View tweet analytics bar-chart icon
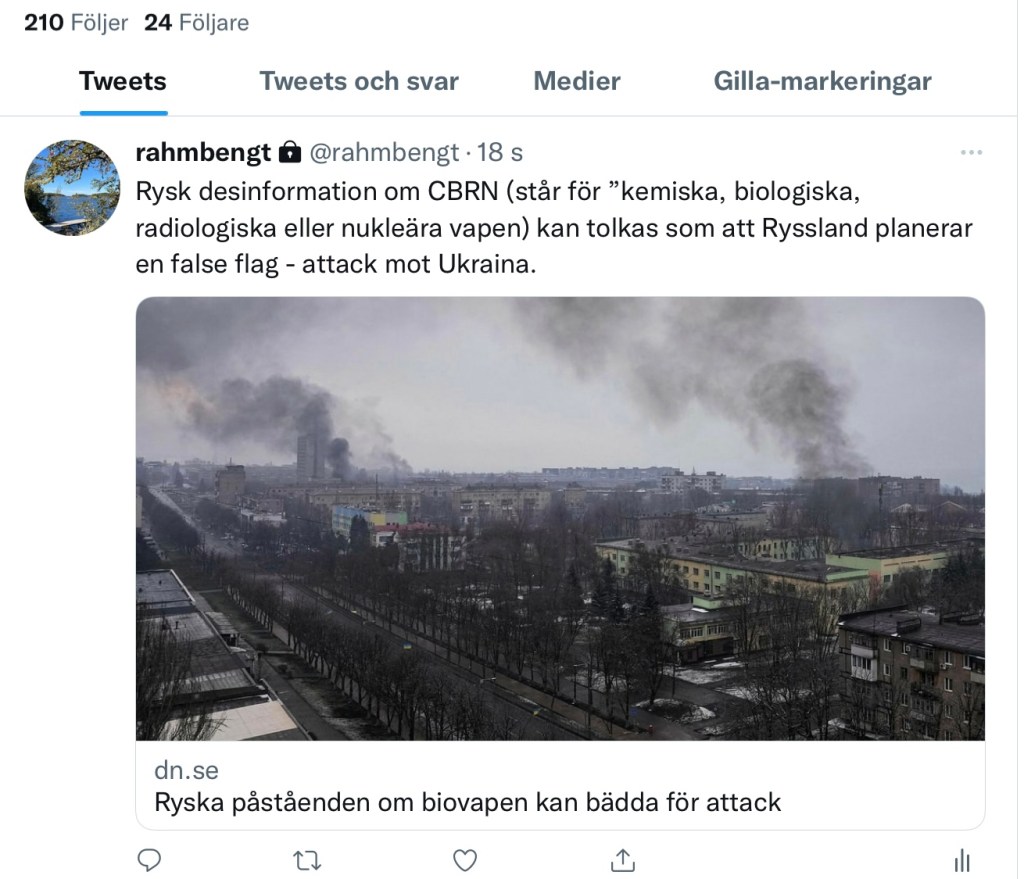This screenshot has height=879, width=1024. coord(963,859)
